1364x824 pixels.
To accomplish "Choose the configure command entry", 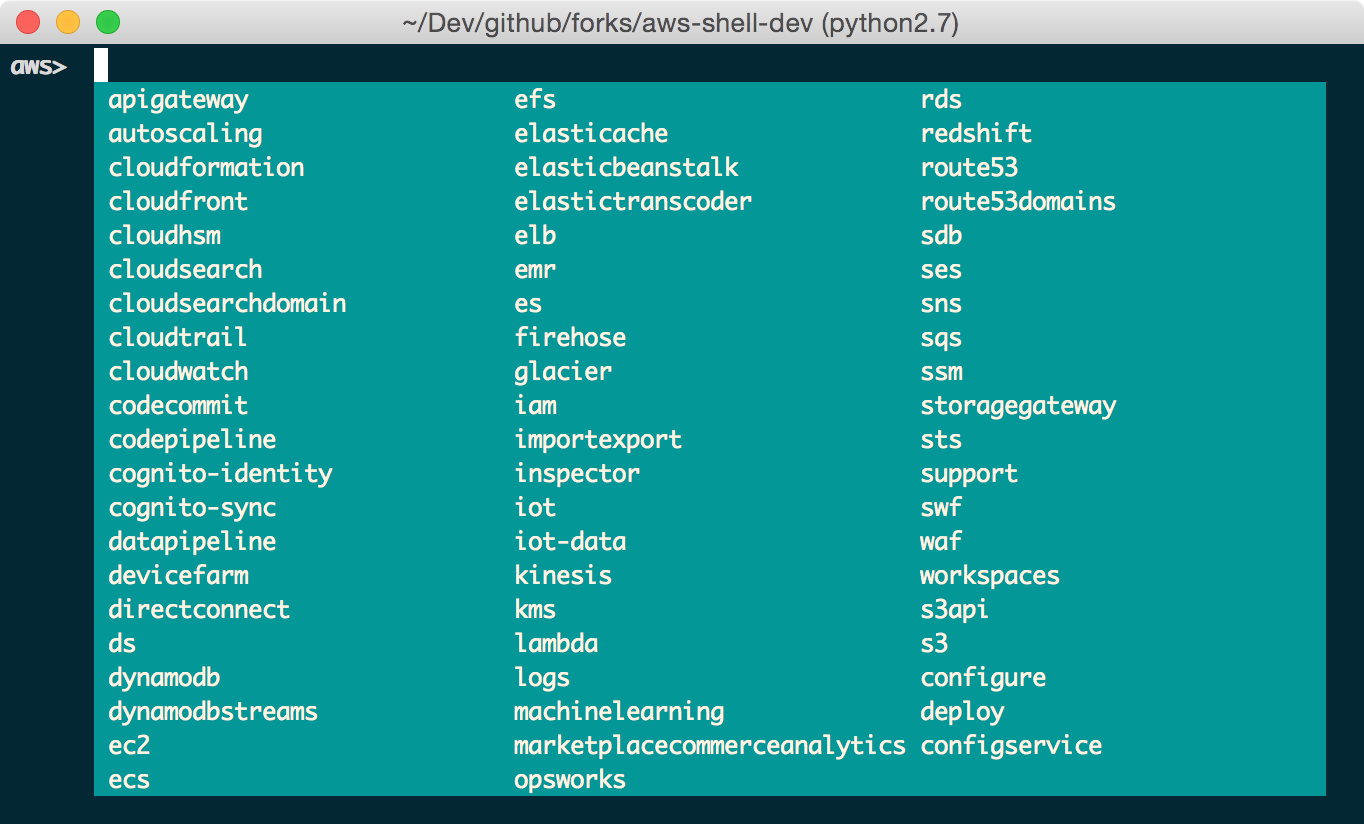I will click(983, 678).
